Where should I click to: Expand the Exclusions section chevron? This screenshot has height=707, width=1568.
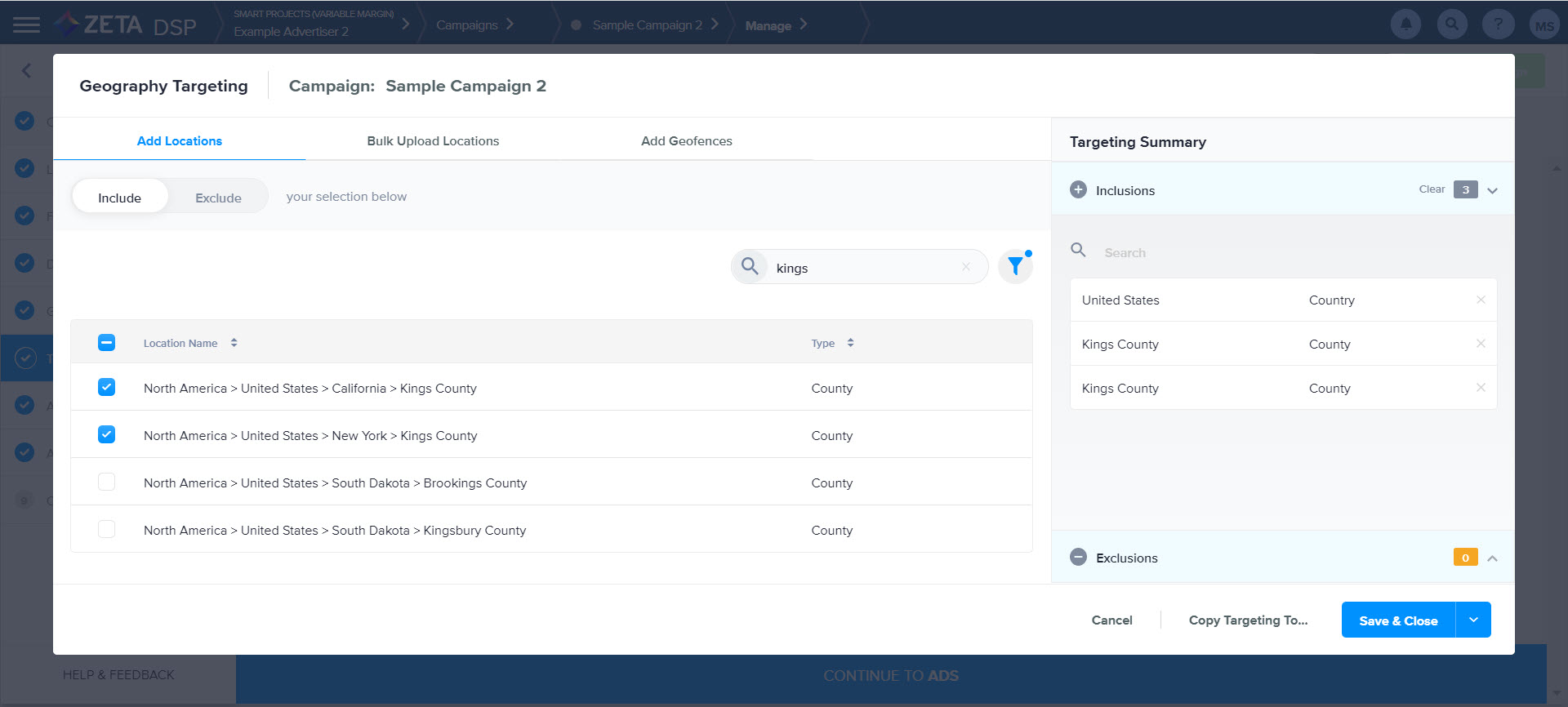click(x=1492, y=558)
